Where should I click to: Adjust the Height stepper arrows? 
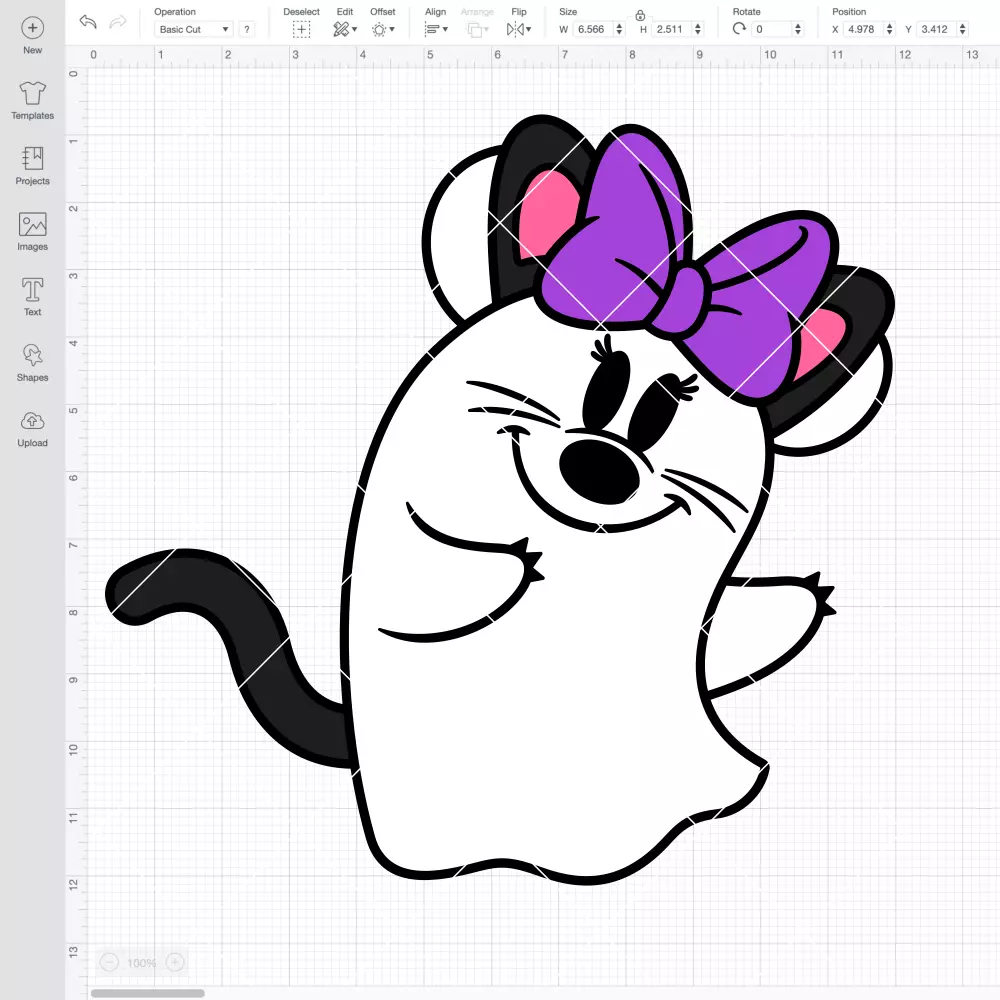[x=698, y=29]
